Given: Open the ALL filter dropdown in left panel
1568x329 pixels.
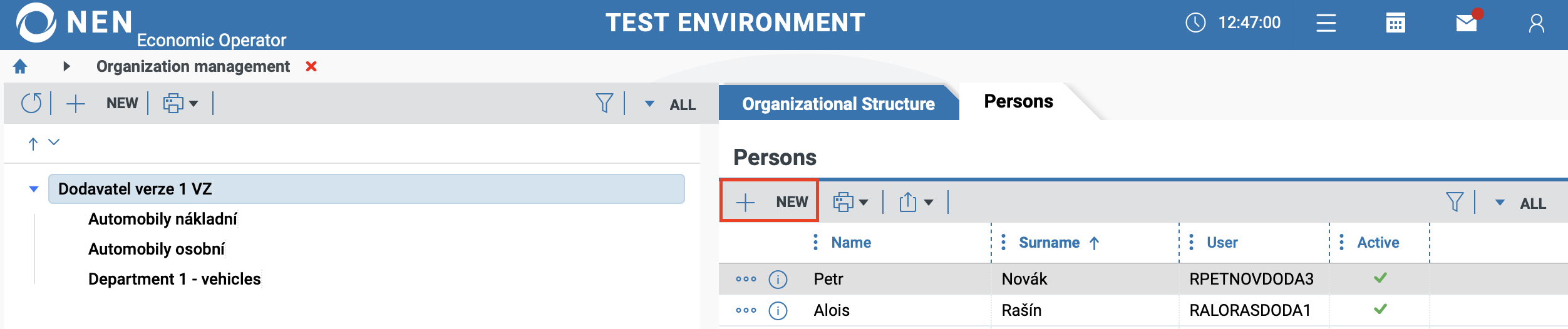Looking at the screenshot, I should (671, 104).
